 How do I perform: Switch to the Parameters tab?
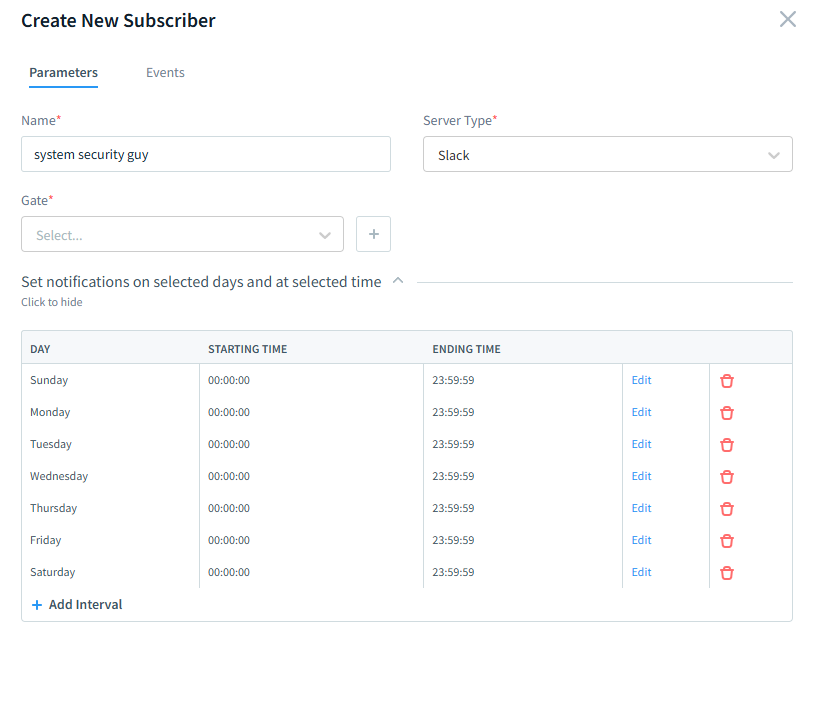[63, 72]
